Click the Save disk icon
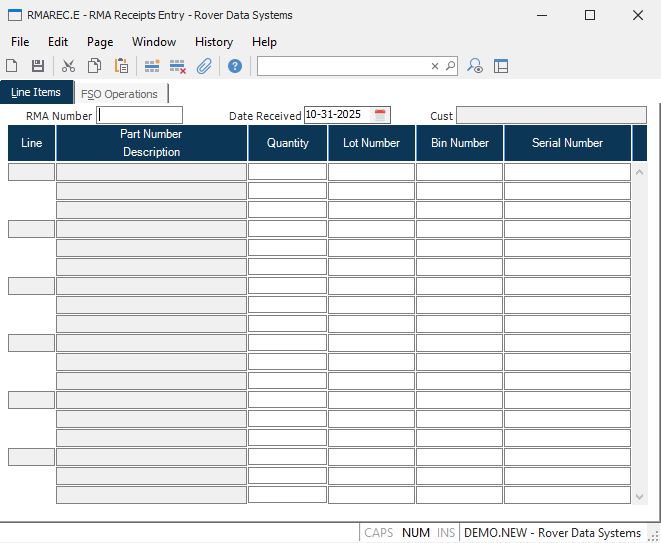Viewport: 661px width, 543px height. point(37,66)
